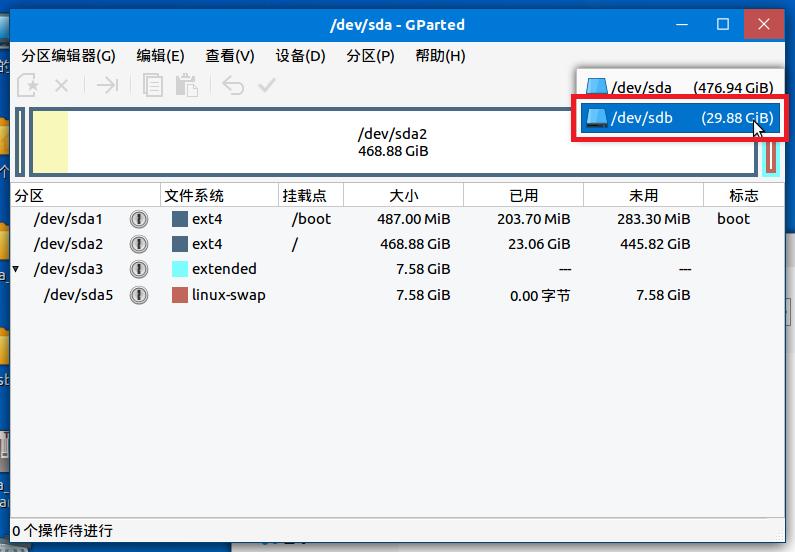Click the 203.70 MiB used cell
Viewport: 795px width, 552px height.
[x=533, y=219]
